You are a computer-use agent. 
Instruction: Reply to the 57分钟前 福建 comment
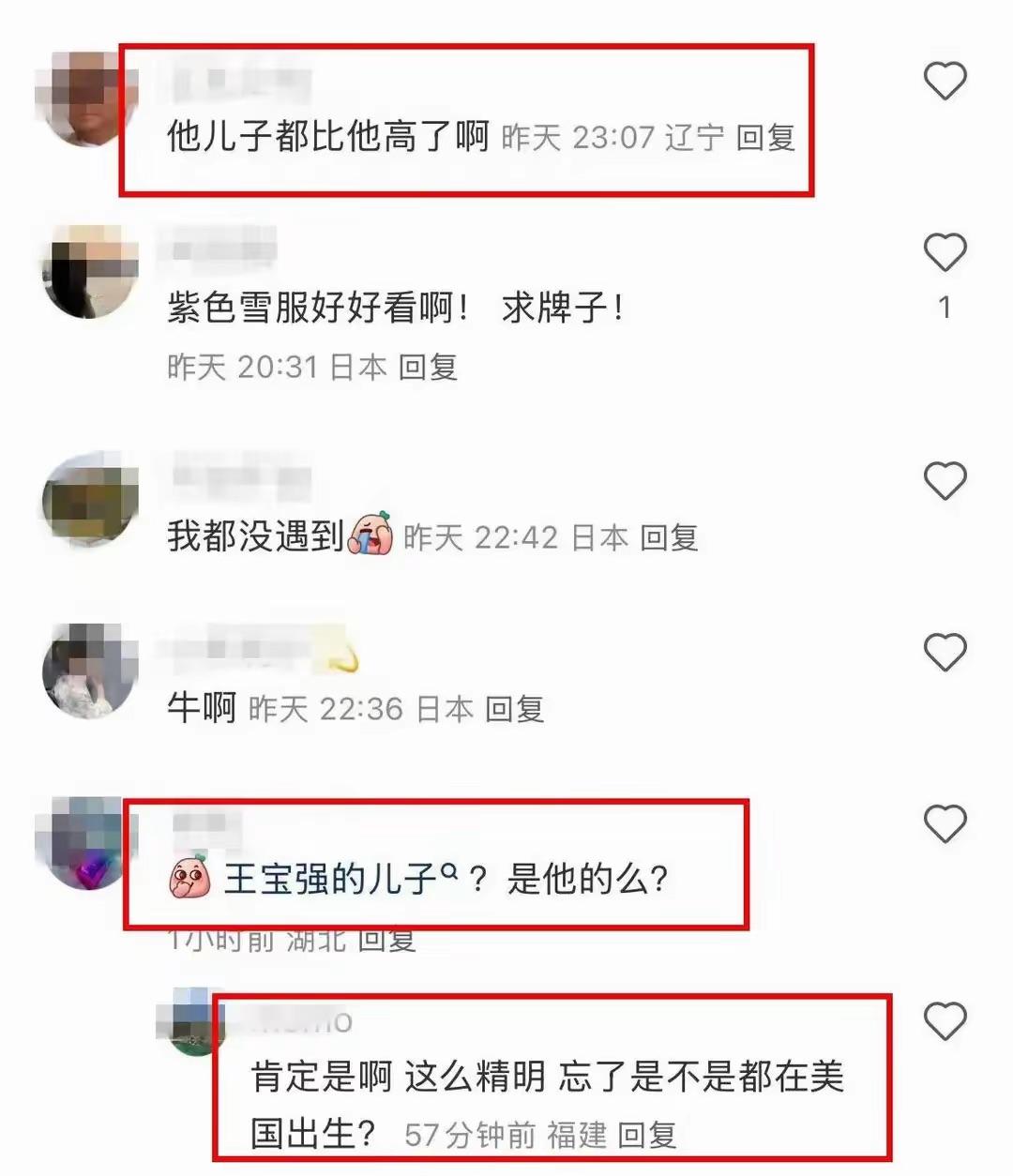[647, 1135]
